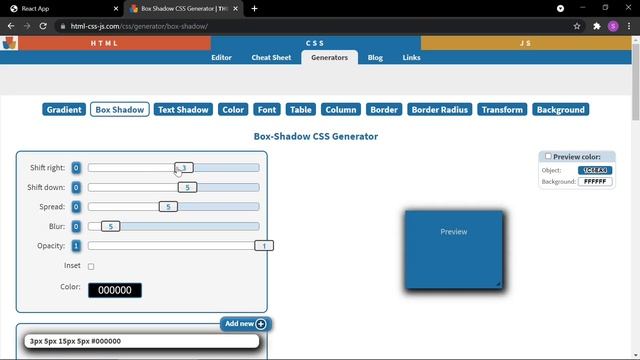Open the CSS section
This screenshot has height=360, width=640.
pos(316,43)
